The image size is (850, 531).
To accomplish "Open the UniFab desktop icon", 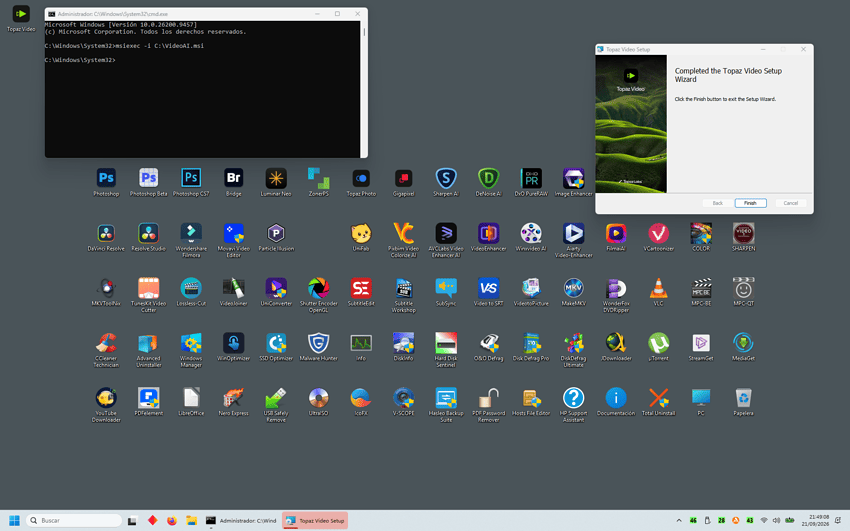I will point(361,237).
